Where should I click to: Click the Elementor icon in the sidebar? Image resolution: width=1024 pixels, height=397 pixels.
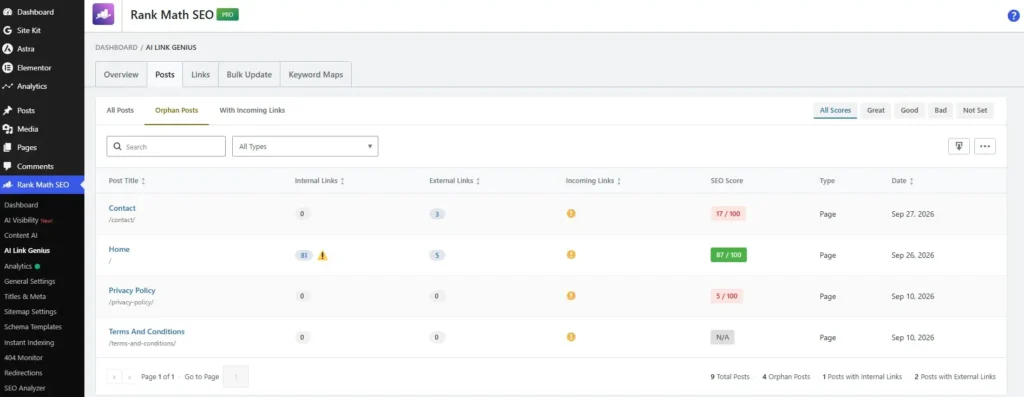tap(7, 67)
